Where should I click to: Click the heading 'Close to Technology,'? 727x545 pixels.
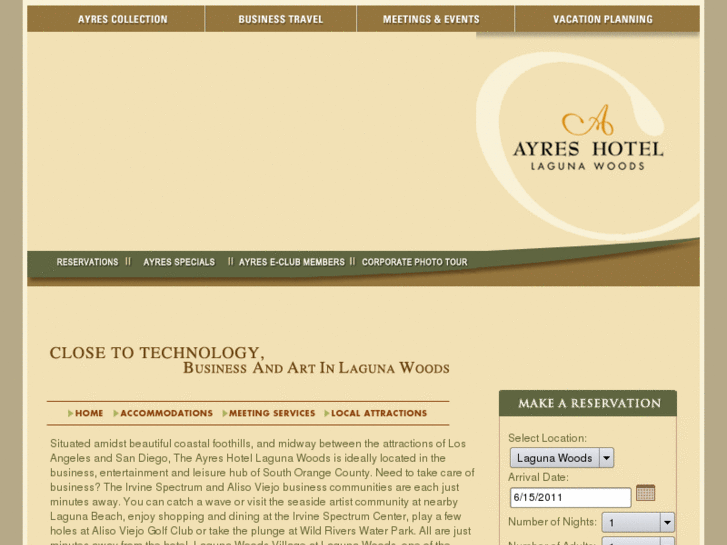pyautogui.click(x=157, y=353)
